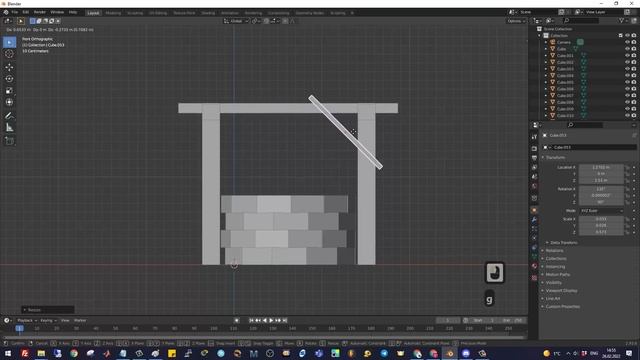This screenshot has height=360, width=640.
Task: Hide Cube.001 in the viewport via eye icon
Action: click(x=627, y=56)
